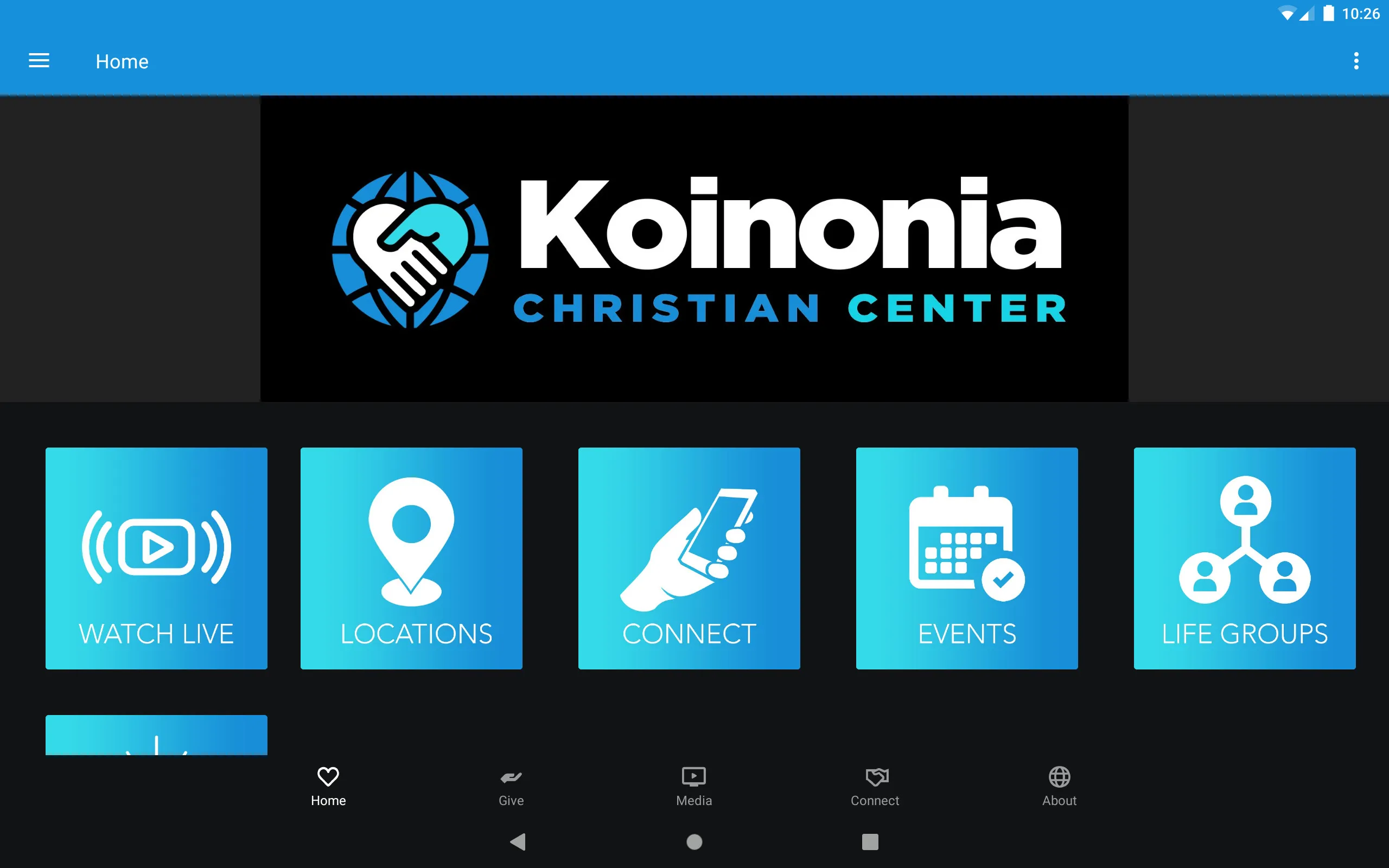Explore Life Groups network
Image resolution: width=1389 pixels, height=868 pixels.
click(x=1246, y=557)
